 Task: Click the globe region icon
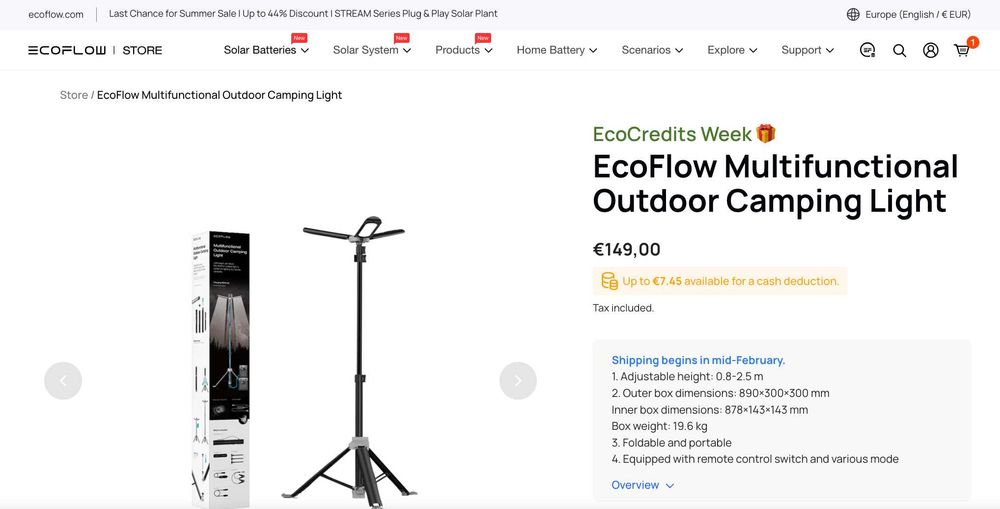(853, 15)
